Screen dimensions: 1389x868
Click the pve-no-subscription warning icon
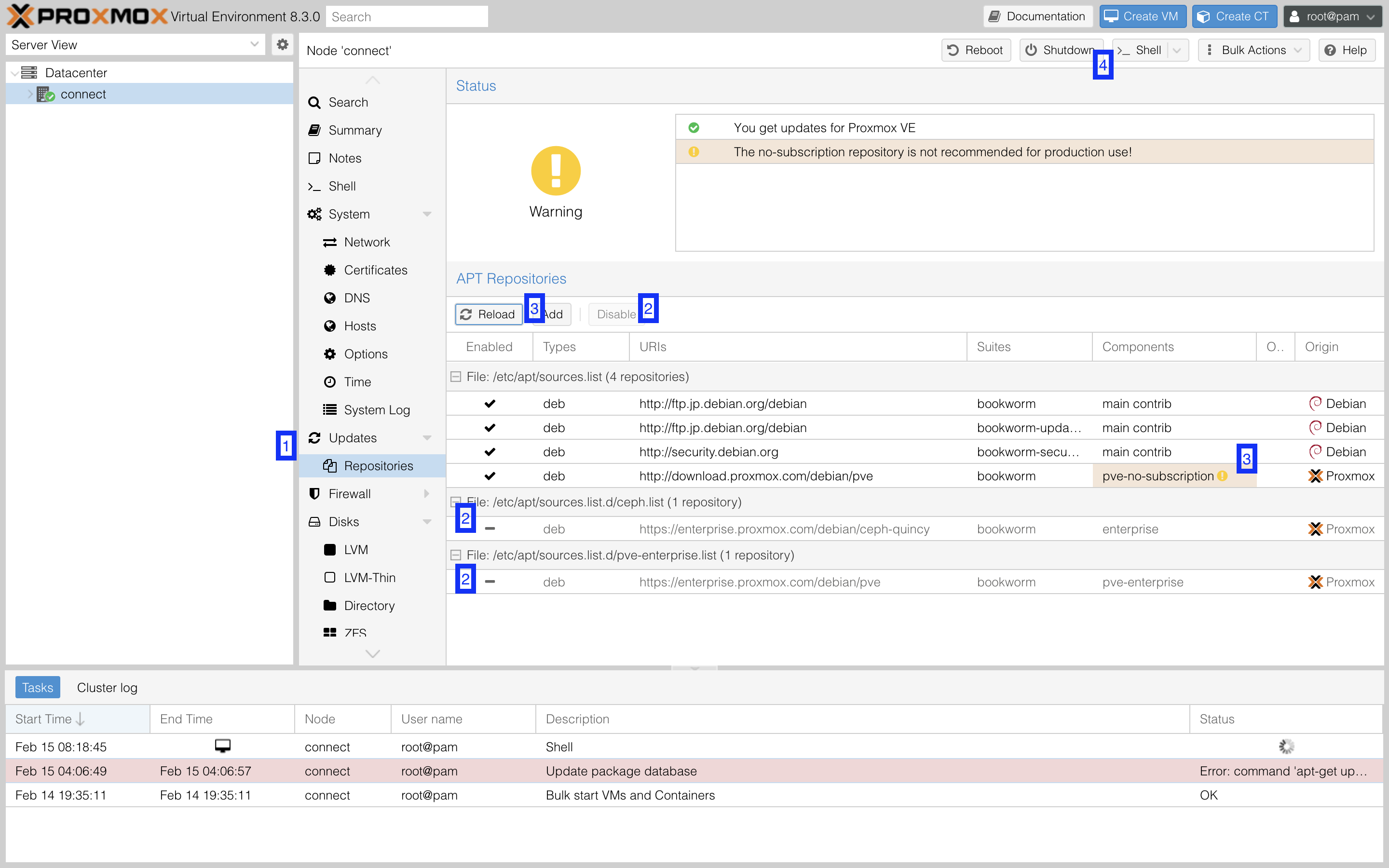pos(1223,476)
